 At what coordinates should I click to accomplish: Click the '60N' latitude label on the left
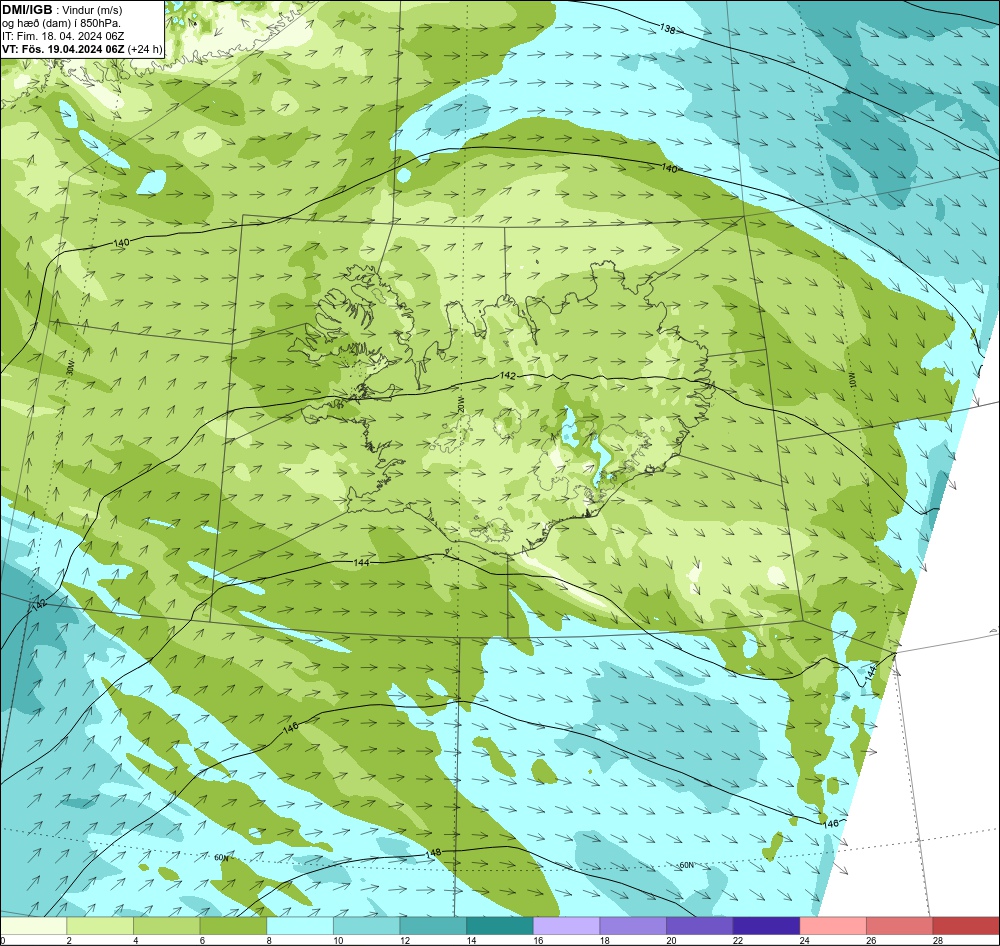(221, 858)
